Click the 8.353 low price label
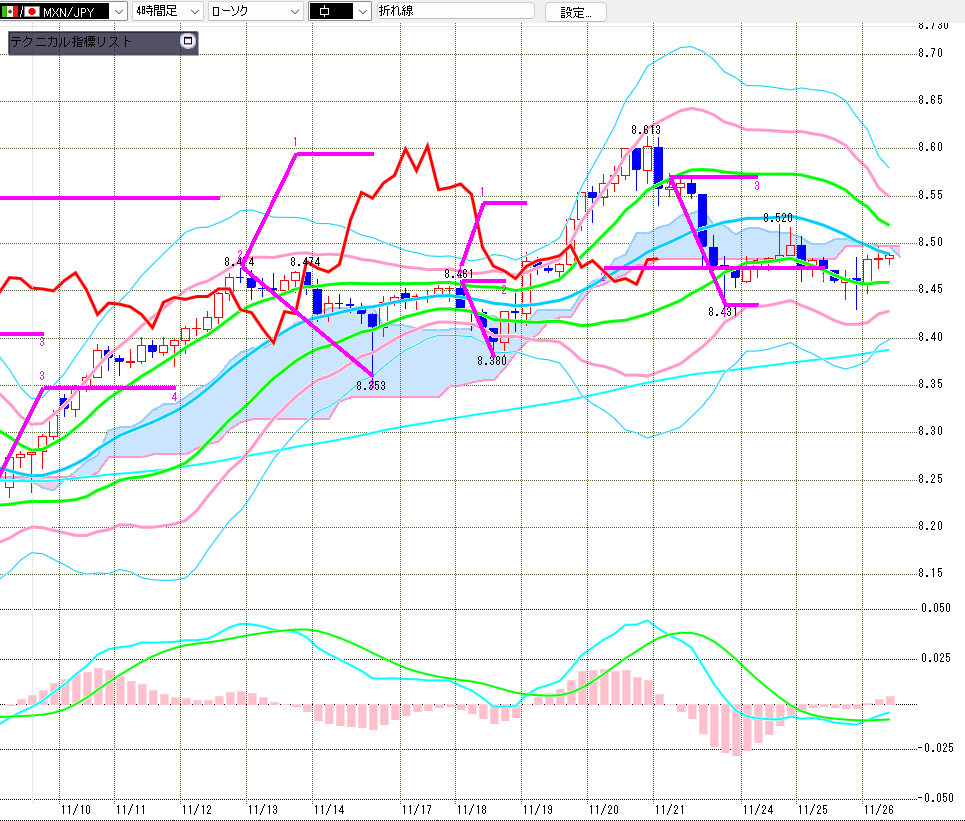 (x=371, y=385)
